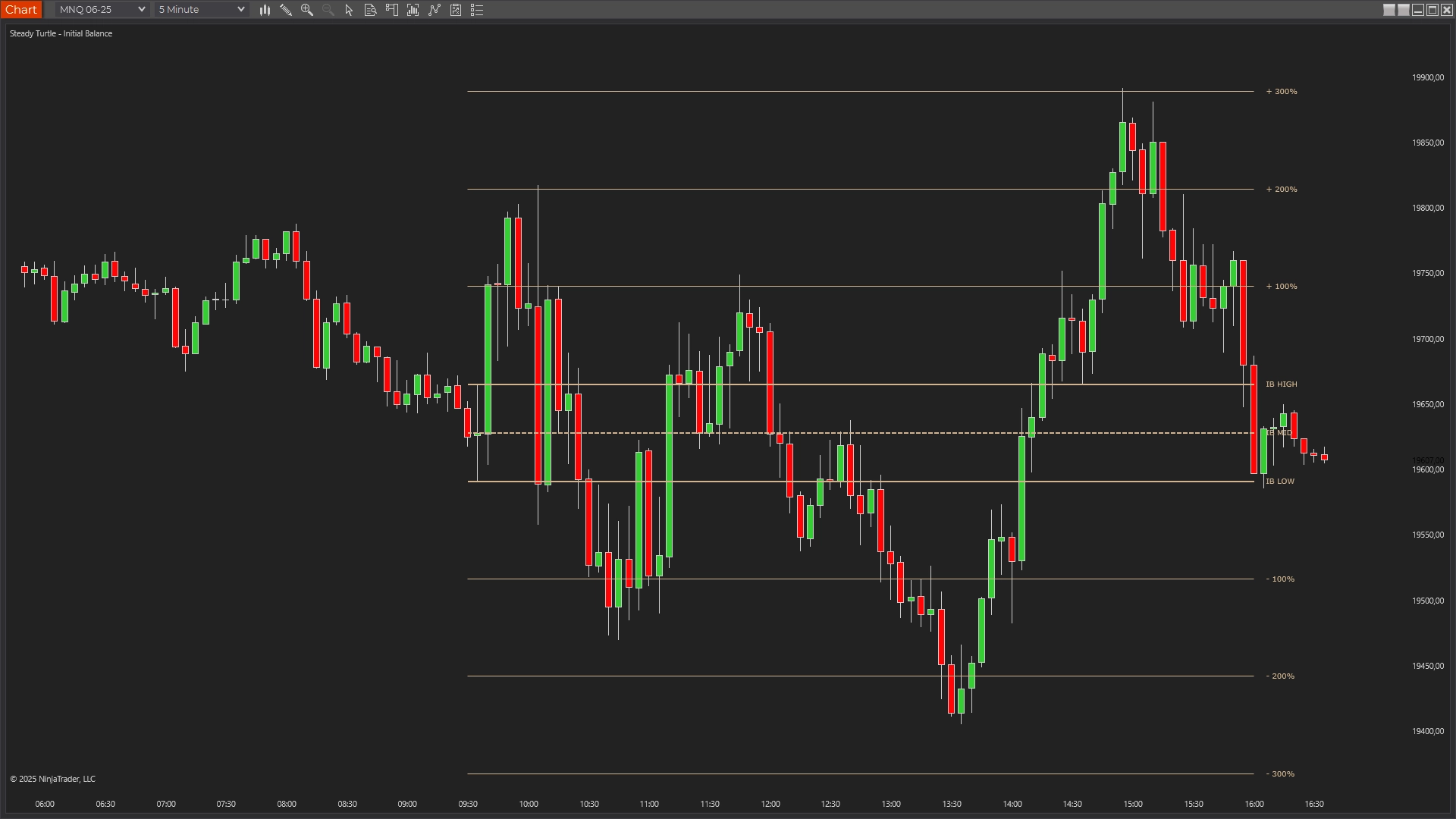Click the 08:00 time axis label
Screen dimensions: 1456x819
(287, 804)
